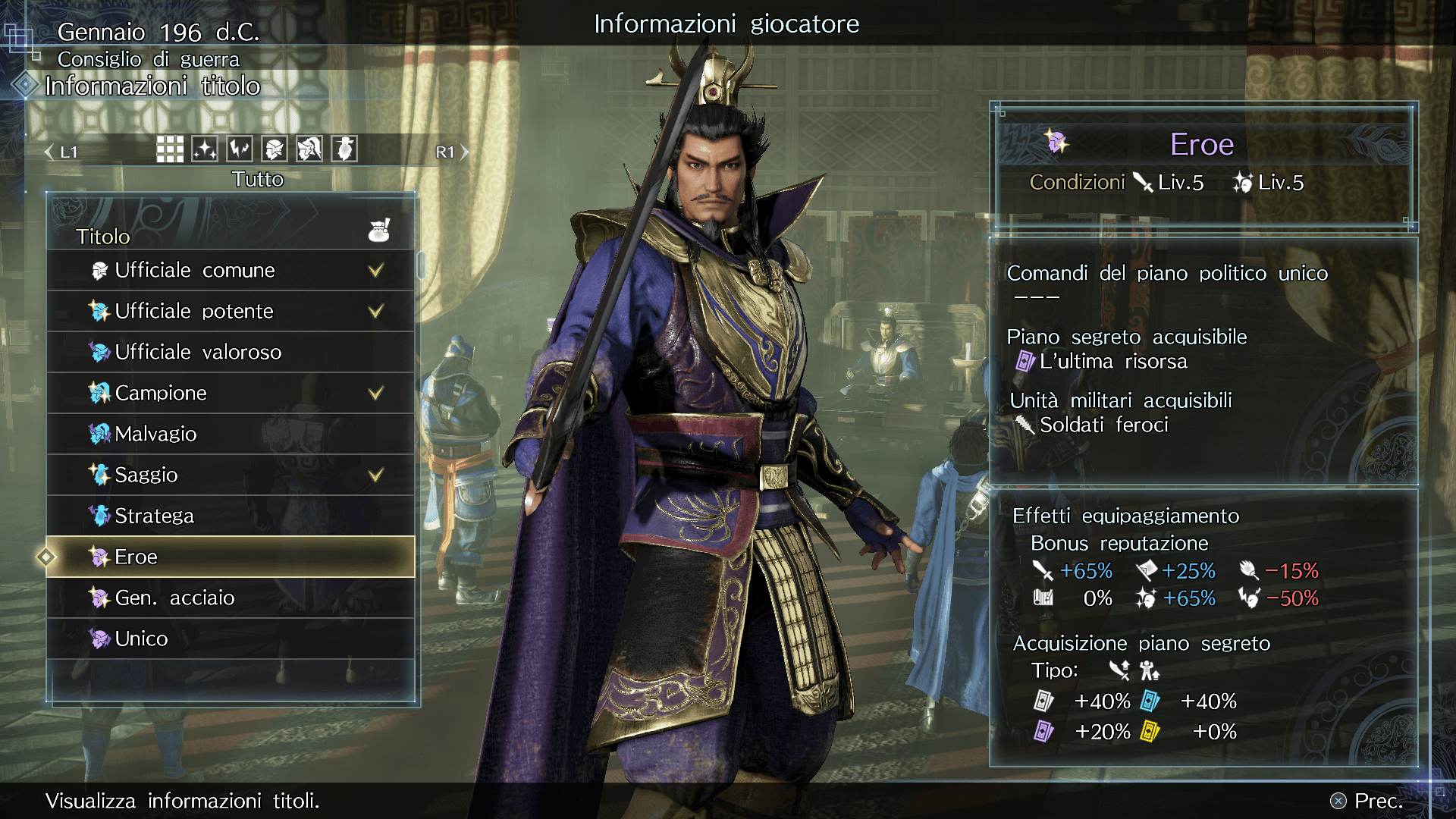Image resolution: width=1456 pixels, height=819 pixels.
Task: Toggle the checkmark on Saggio row
Action: pyautogui.click(x=375, y=475)
